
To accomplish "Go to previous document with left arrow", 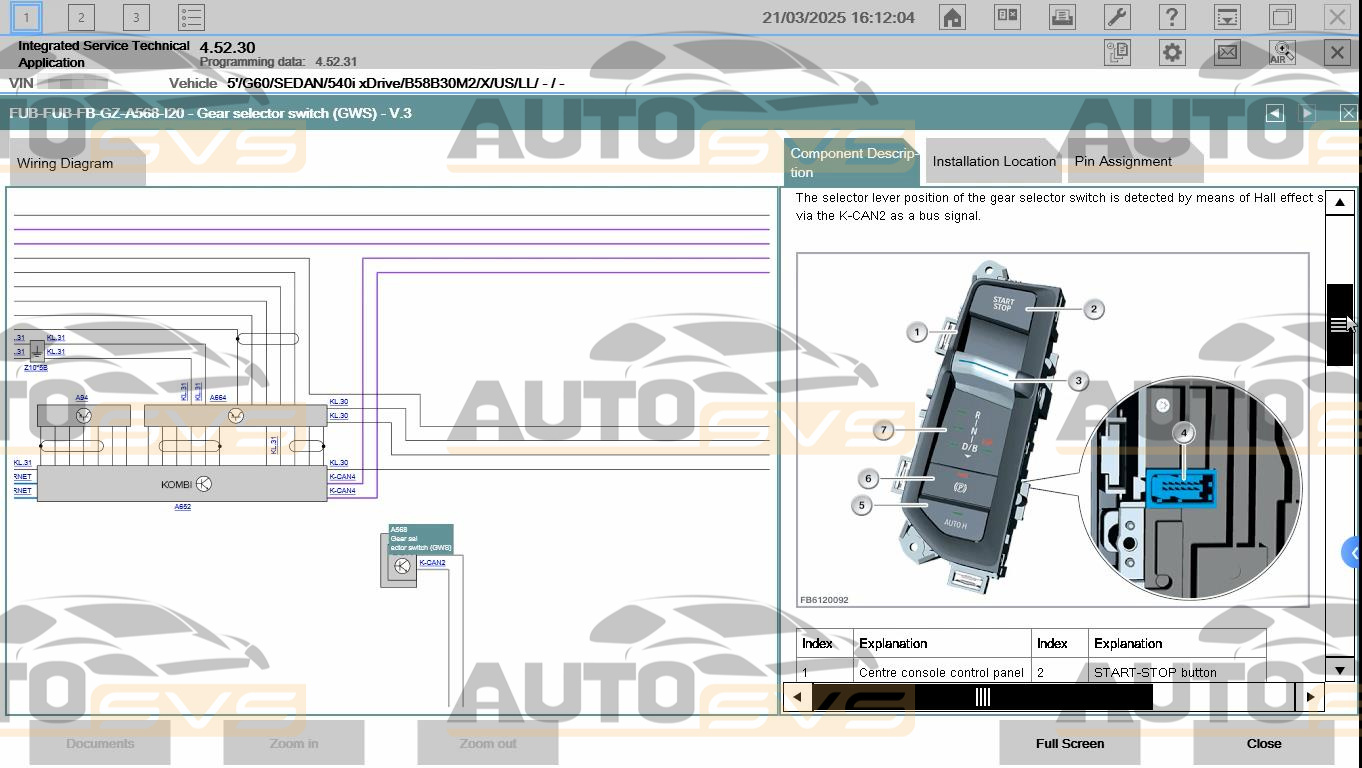I will [1274, 113].
